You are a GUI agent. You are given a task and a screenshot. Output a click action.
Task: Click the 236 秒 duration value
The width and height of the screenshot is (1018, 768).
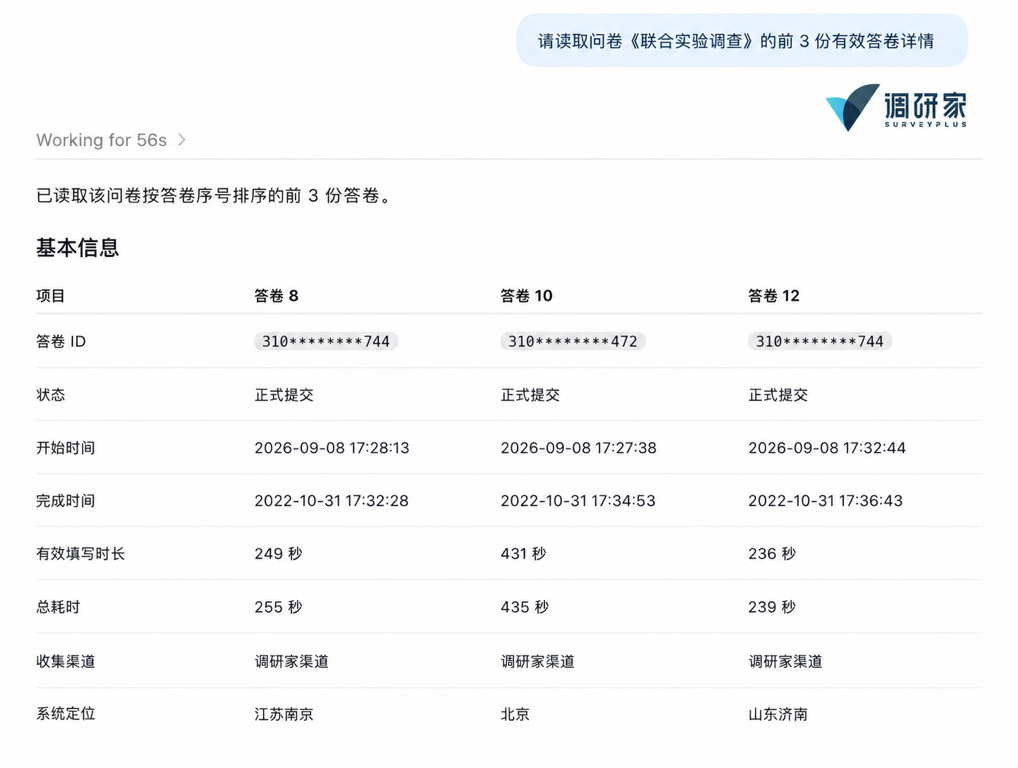tap(773, 554)
